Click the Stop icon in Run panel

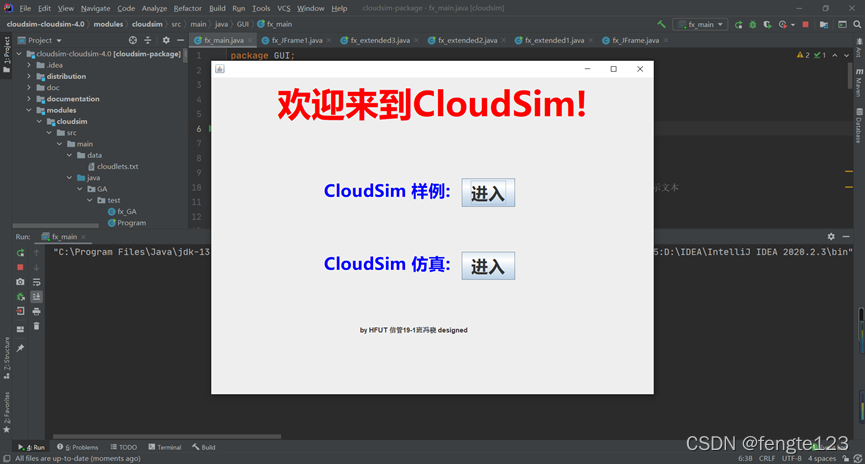(20, 267)
